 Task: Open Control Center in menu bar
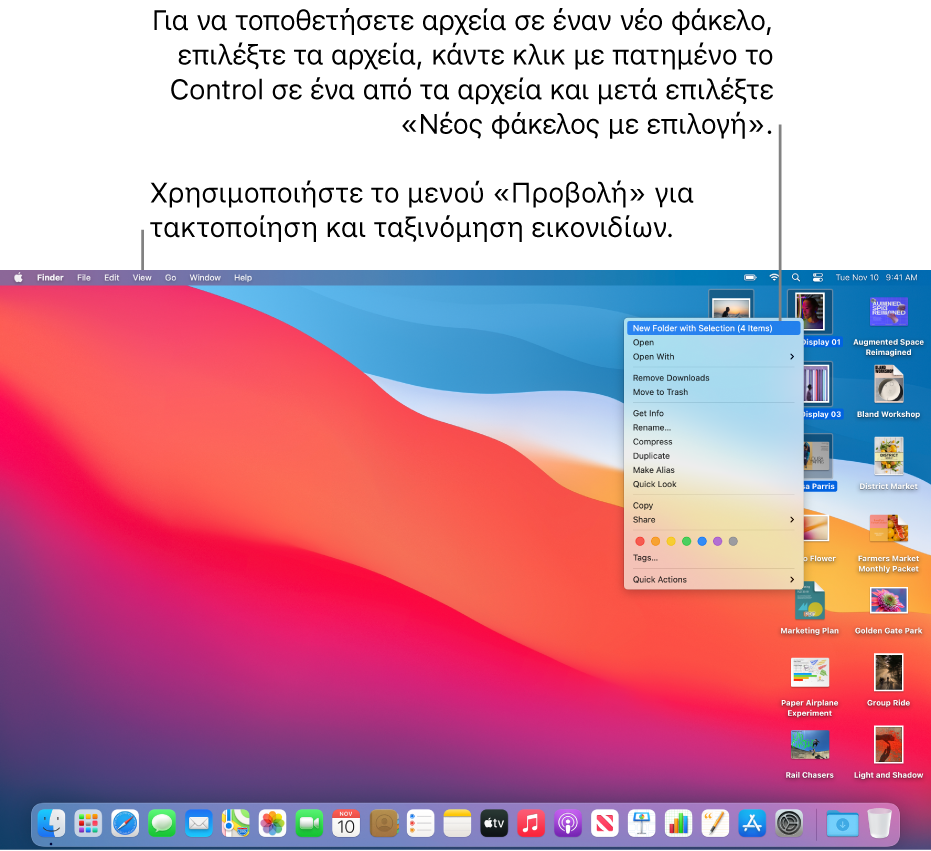(x=818, y=277)
